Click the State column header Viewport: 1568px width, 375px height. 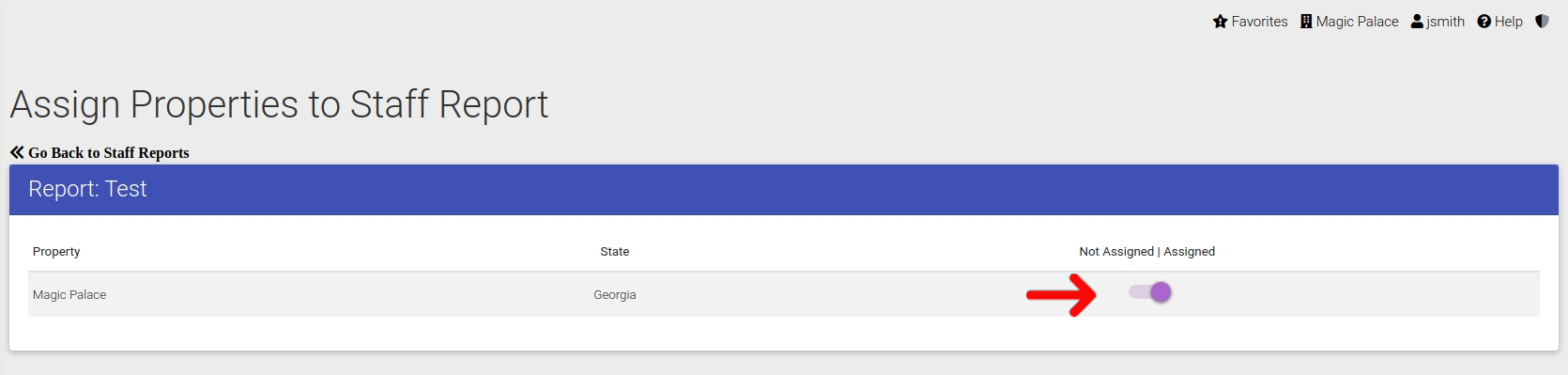point(615,251)
